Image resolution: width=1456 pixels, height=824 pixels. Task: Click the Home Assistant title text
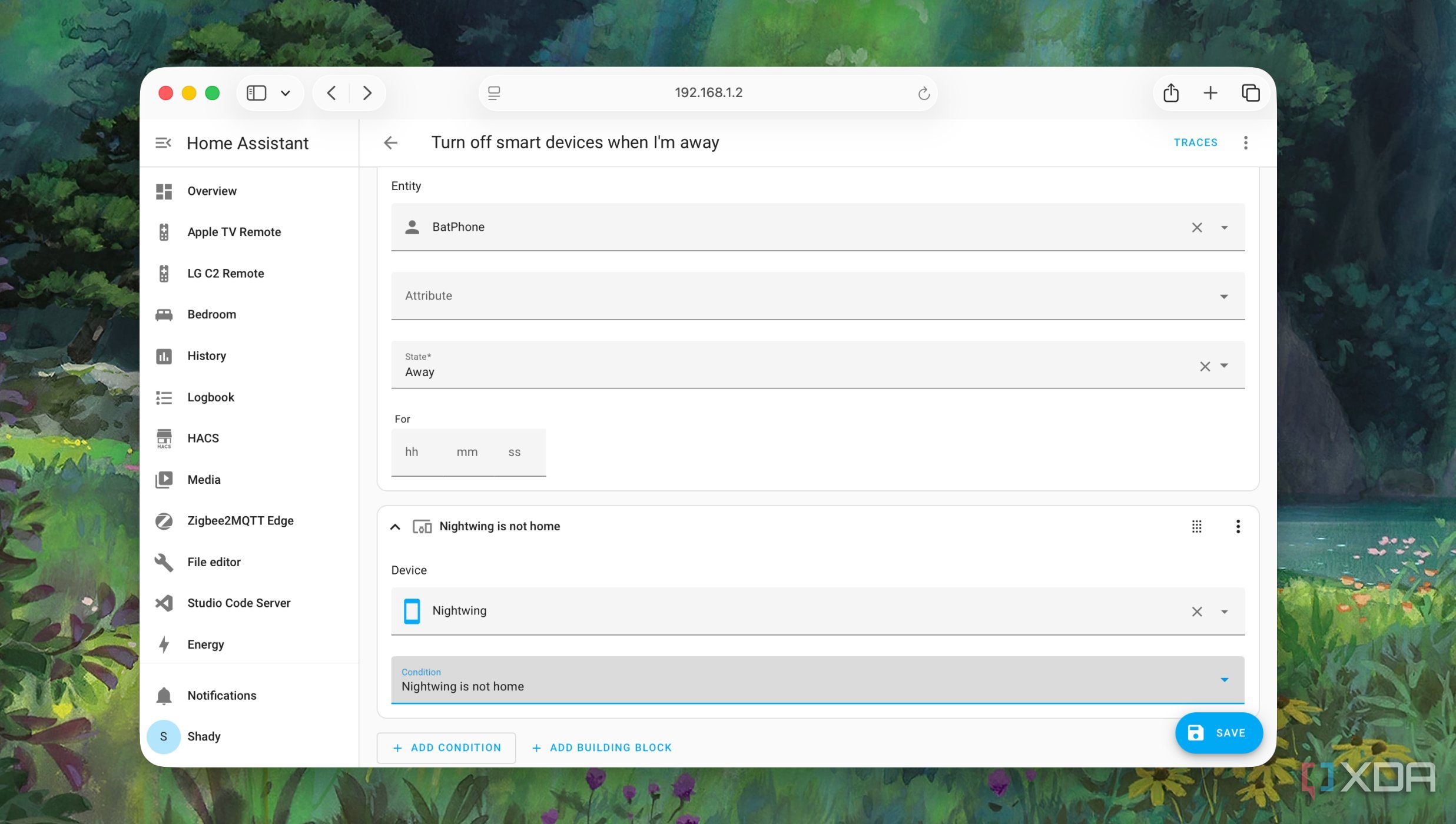[x=247, y=143]
